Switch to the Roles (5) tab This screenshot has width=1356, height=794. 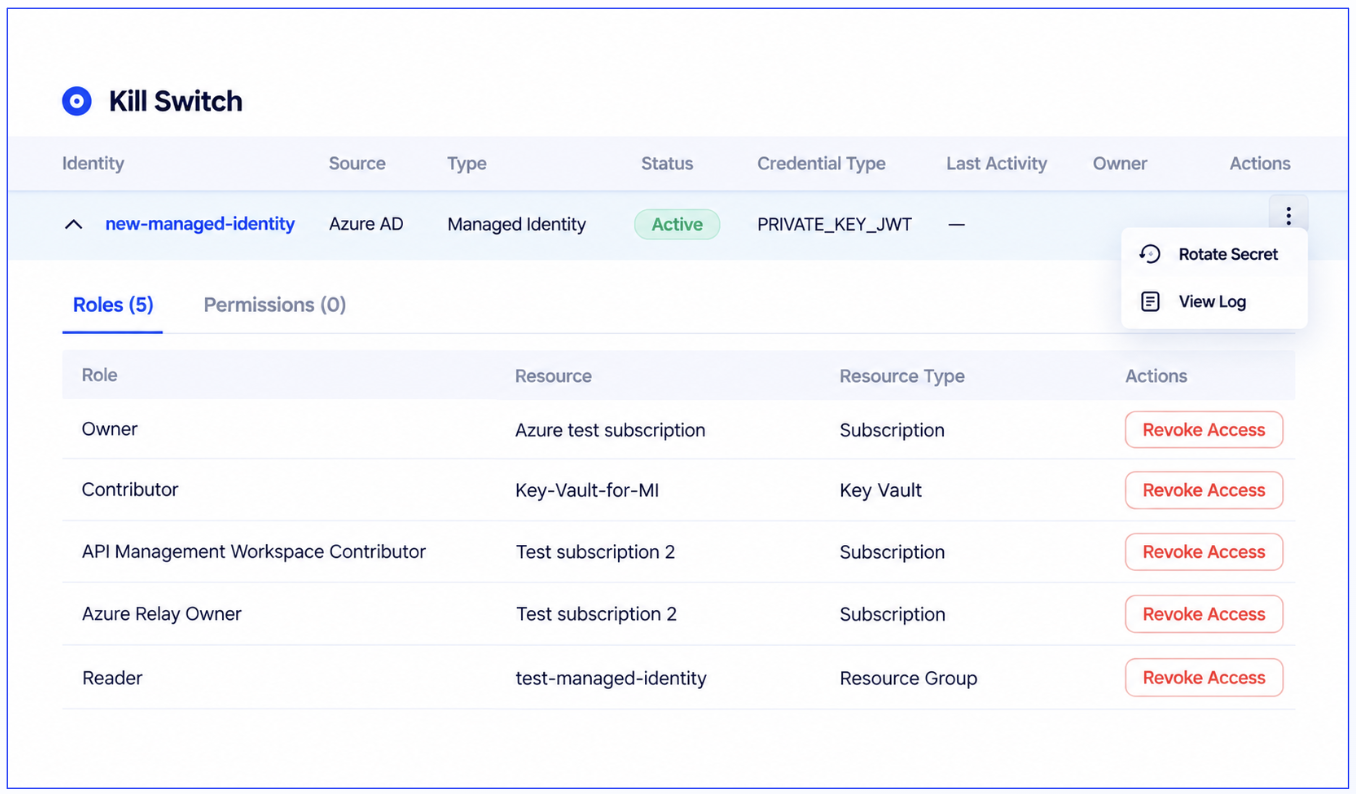(113, 305)
